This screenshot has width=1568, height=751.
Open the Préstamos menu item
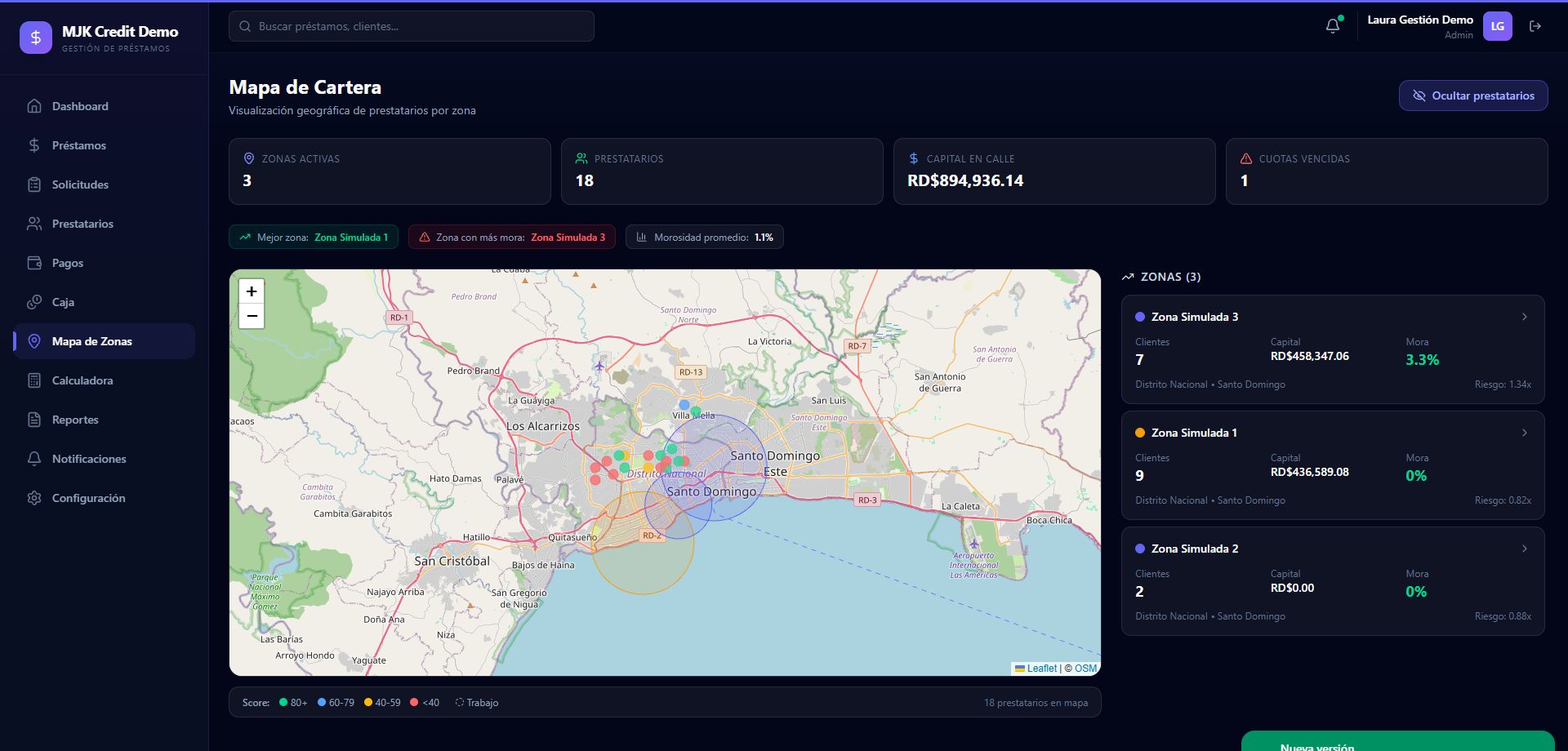point(104,145)
